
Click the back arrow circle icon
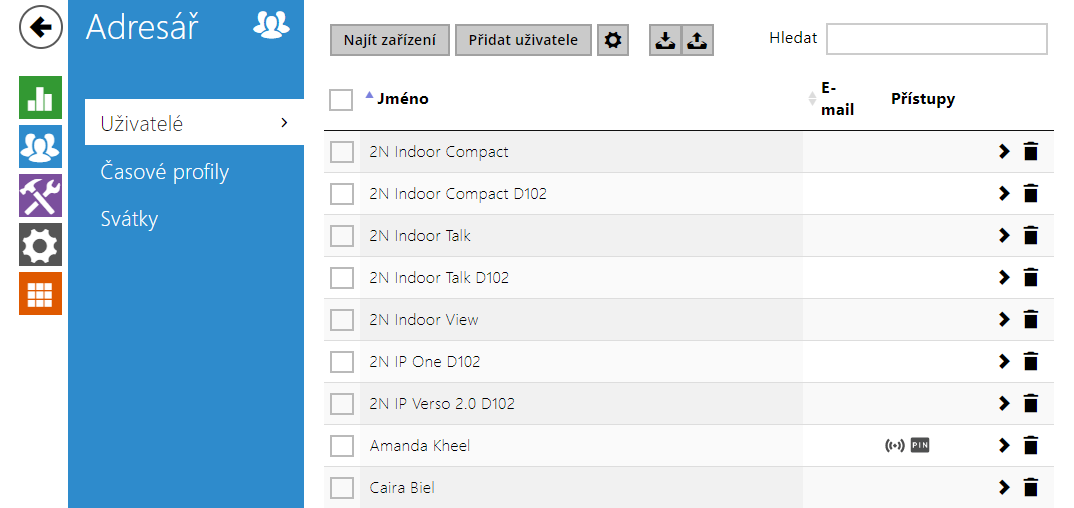41,27
